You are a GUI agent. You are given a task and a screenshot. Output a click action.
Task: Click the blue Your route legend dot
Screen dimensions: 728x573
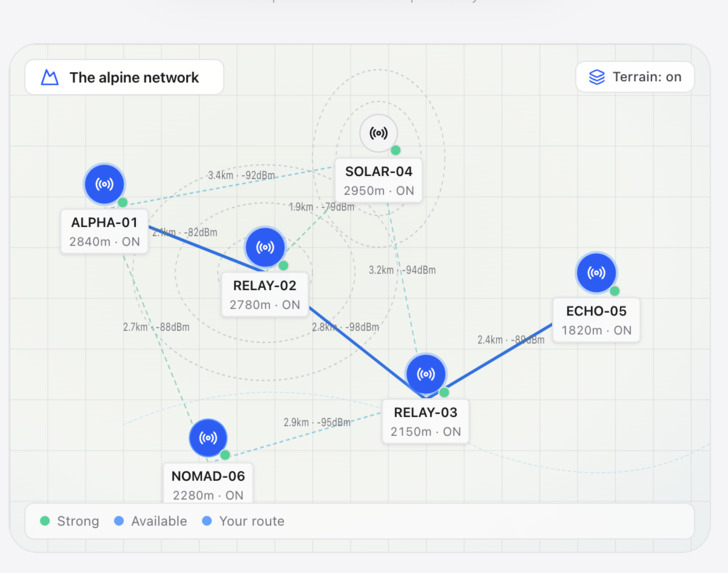(x=207, y=521)
